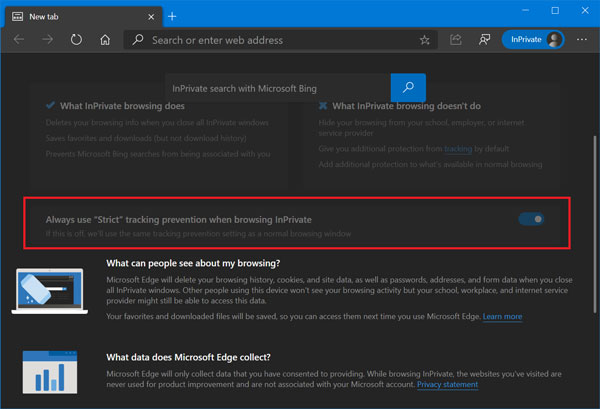Image resolution: width=600 pixels, height=409 pixels.
Task: Click the magnifier icon in address bar
Action: (137, 39)
